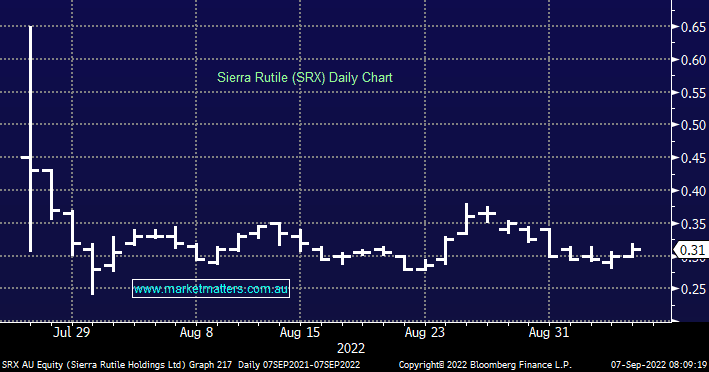Image resolution: width=709 pixels, height=372 pixels.
Task: Click the 0.55 price axis label
Action: [x=694, y=93]
